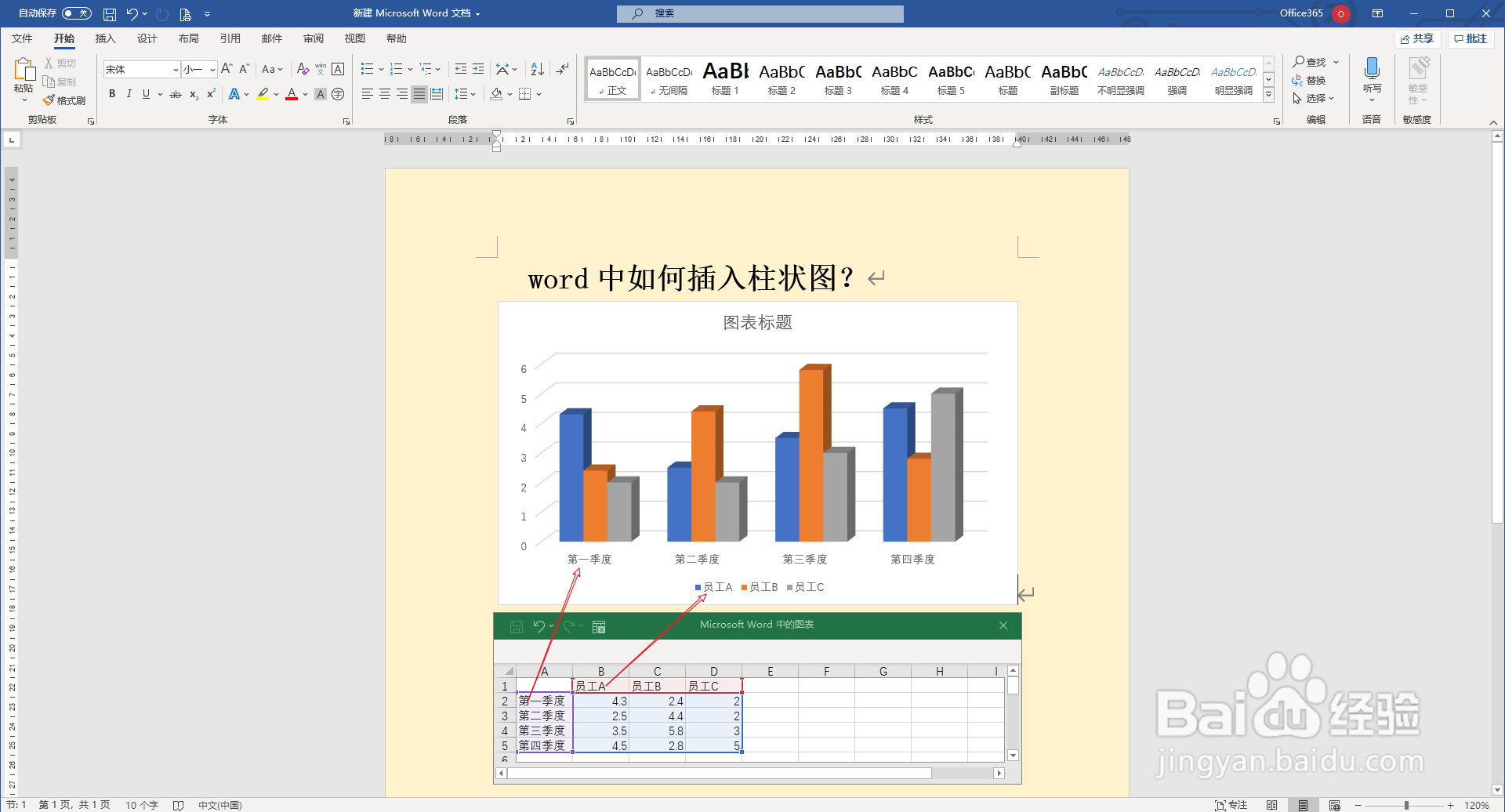Align text right

(401, 94)
